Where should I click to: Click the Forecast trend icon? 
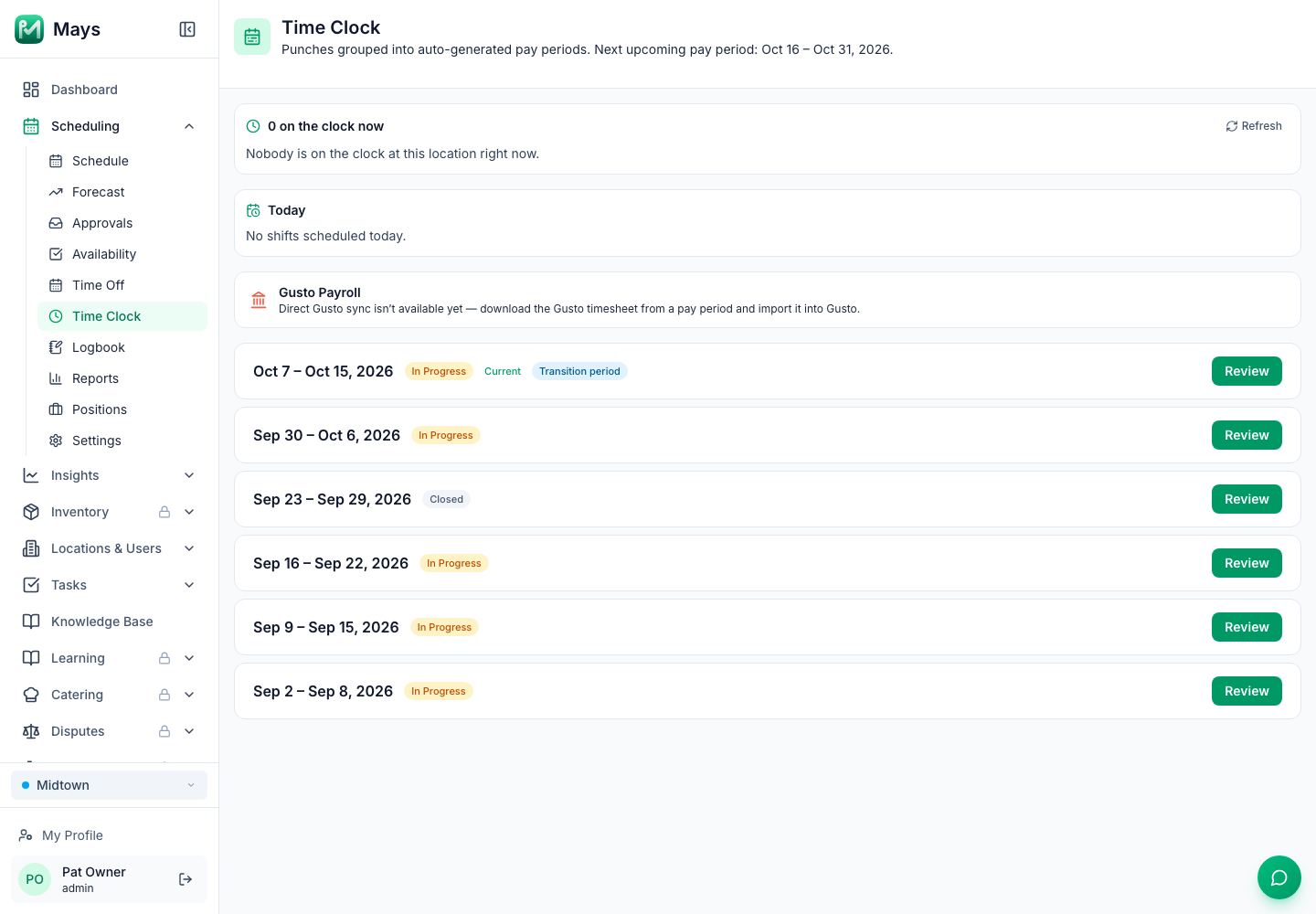(56, 192)
